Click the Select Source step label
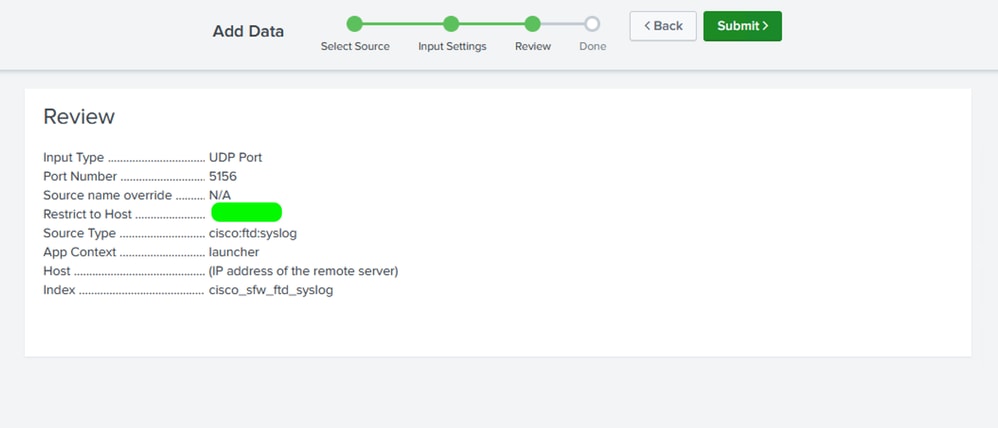Screen dimensions: 998x428 pyautogui.click(x=355, y=46)
